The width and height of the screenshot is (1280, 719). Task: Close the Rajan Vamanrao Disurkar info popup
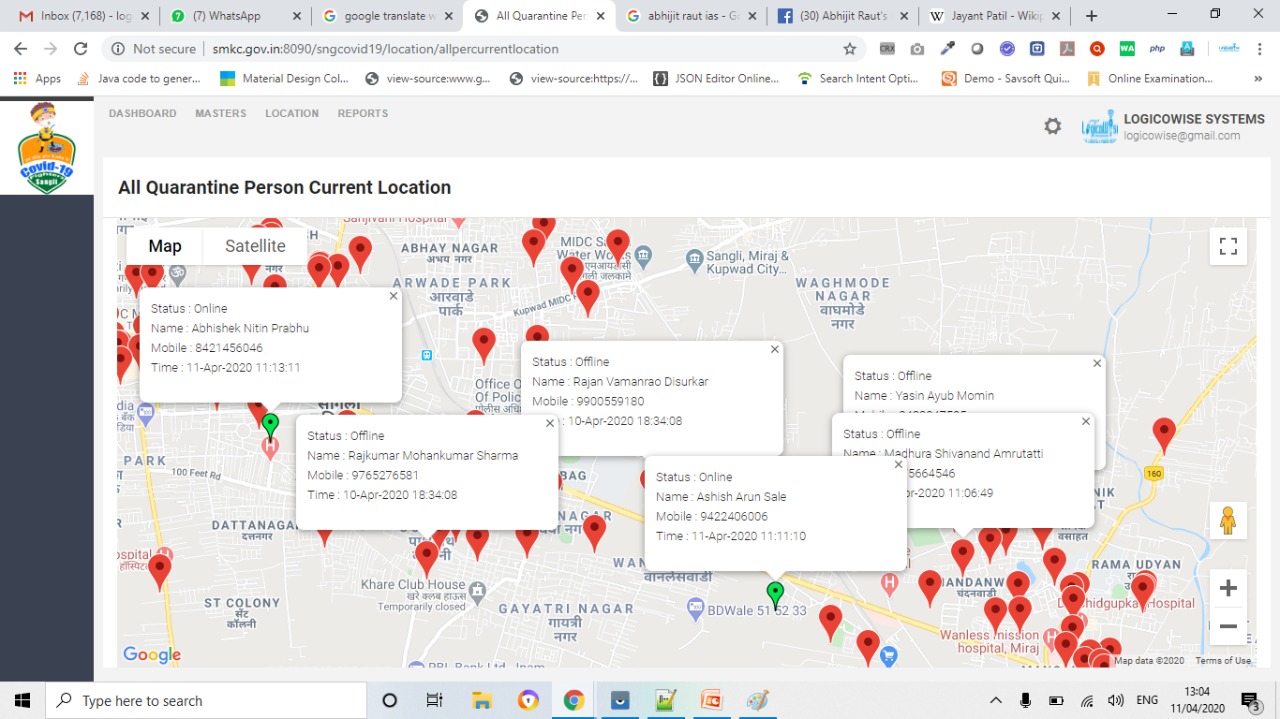(x=775, y=349)
